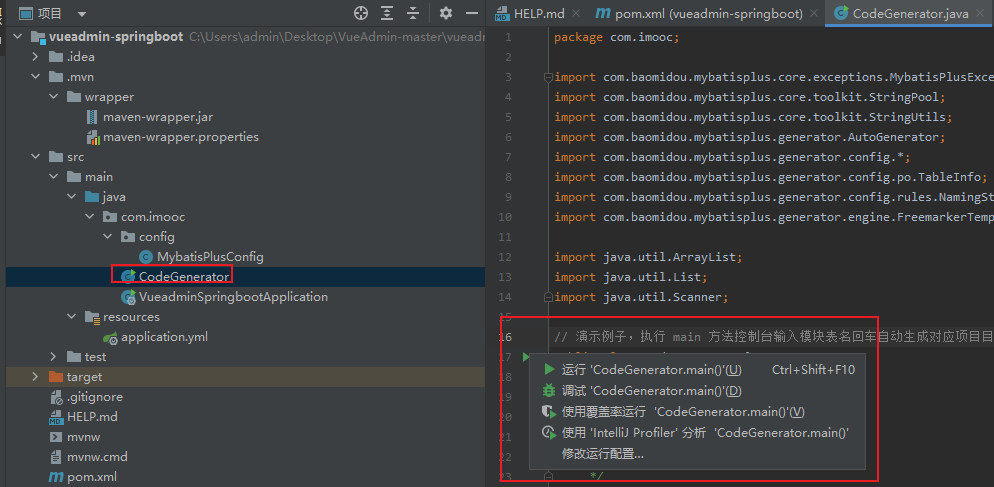Close the HELP.md tab
Viewport: 994px width, 487px height.
pyautogui.click(x=576, y=13)
